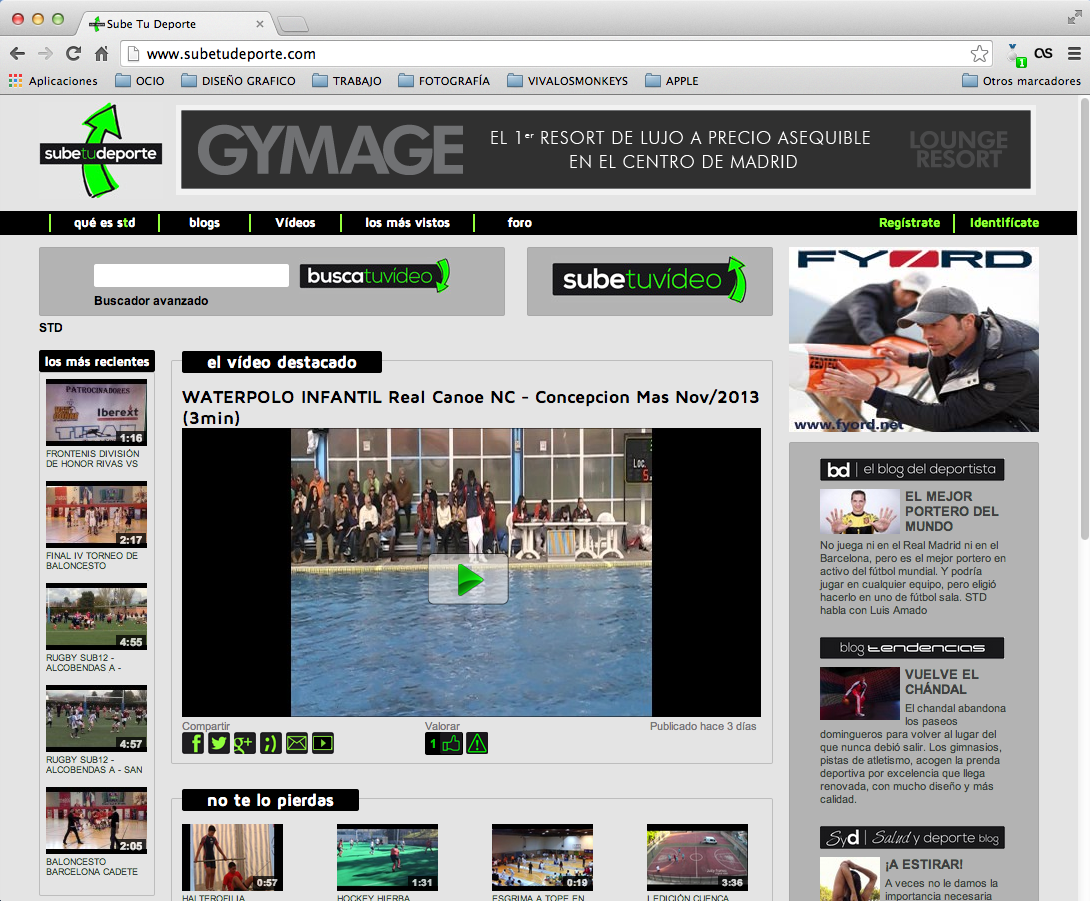Open the DISEÑO GRAFICO bookmarks folder
The image size is (1090, 901).
pyautogui.click(x=238, y=81)
